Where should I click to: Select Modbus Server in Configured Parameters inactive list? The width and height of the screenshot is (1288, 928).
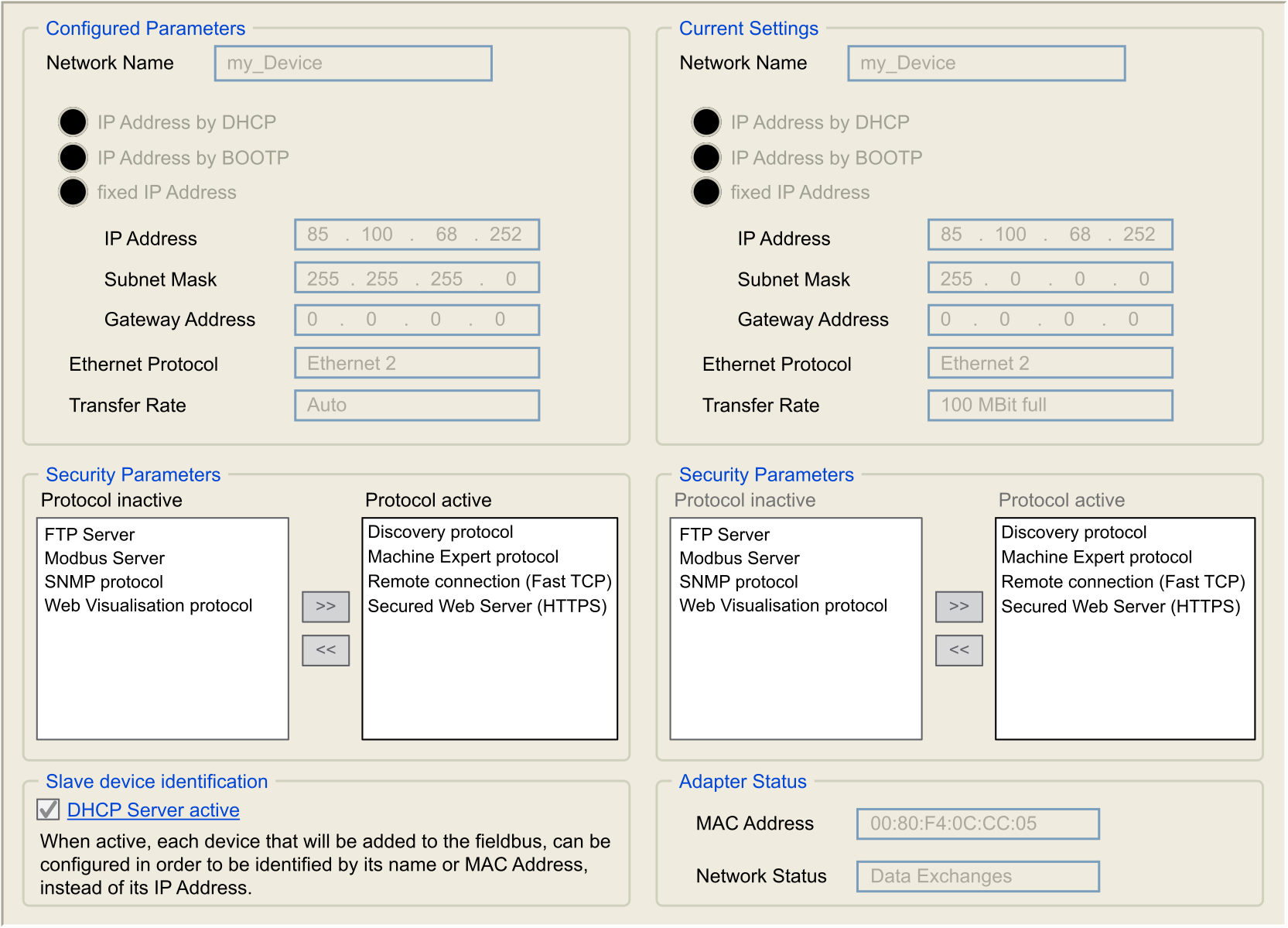[104, 558]
